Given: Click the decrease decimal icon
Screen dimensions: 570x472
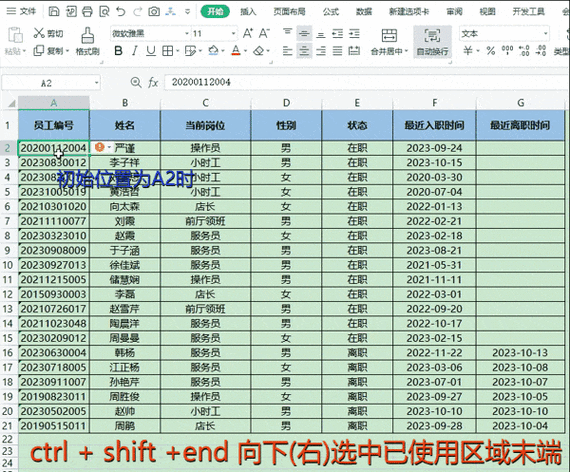Looking at the screenshot, I should pos(541,51).
